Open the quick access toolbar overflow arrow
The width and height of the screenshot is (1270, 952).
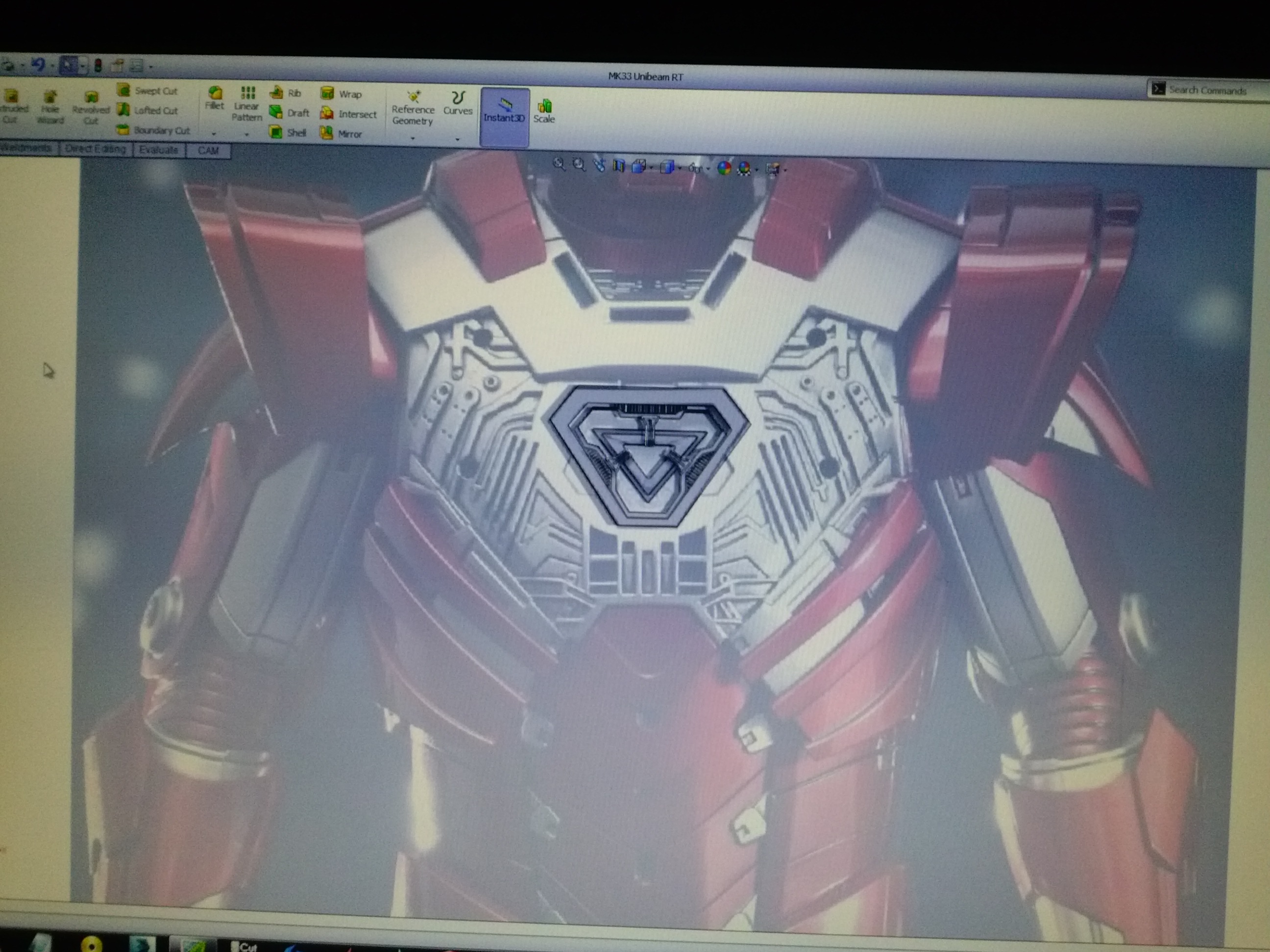(x=151, y=68)
